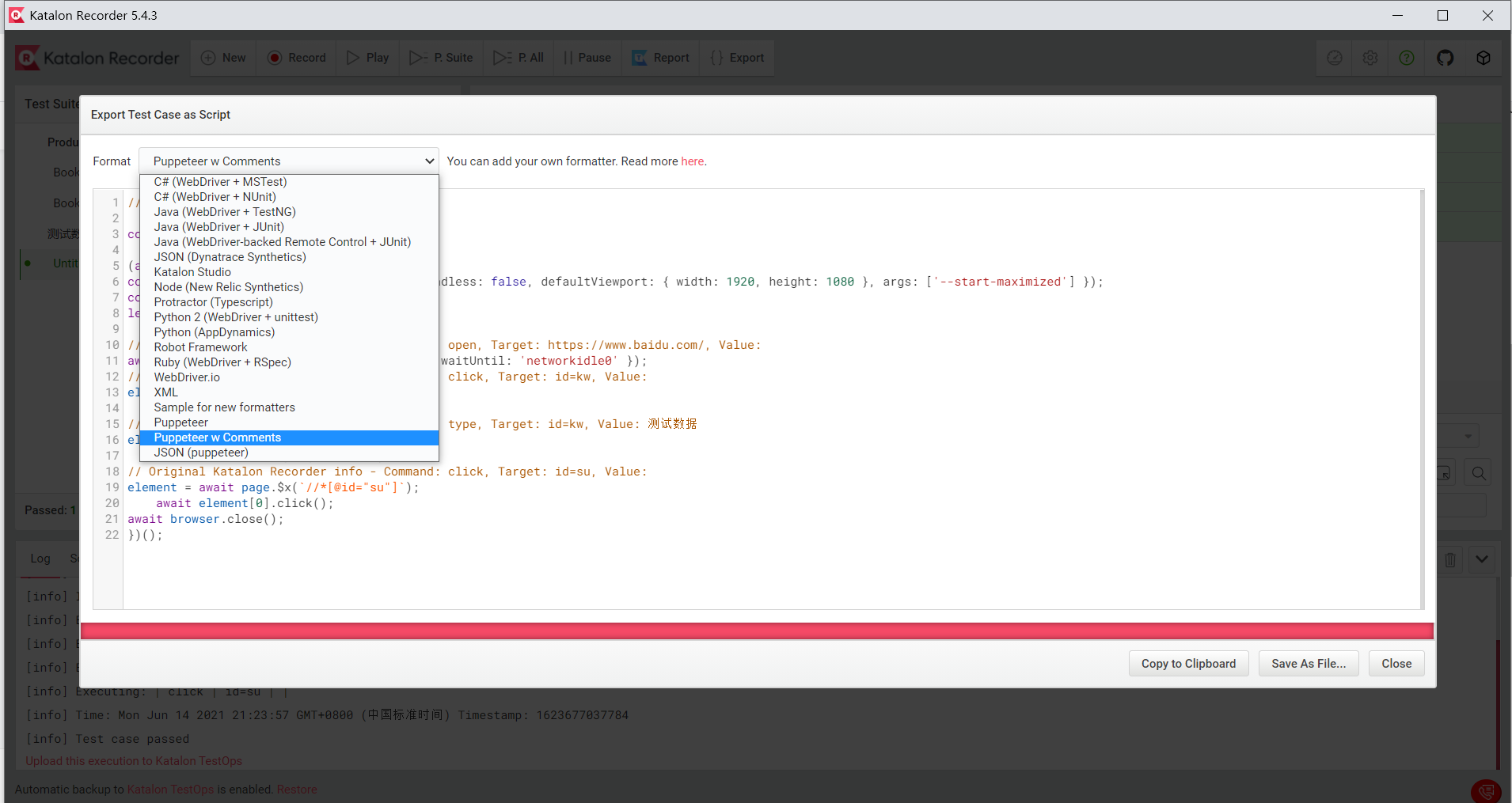Follow the 'here' formatter link

[x=692, y=161]
